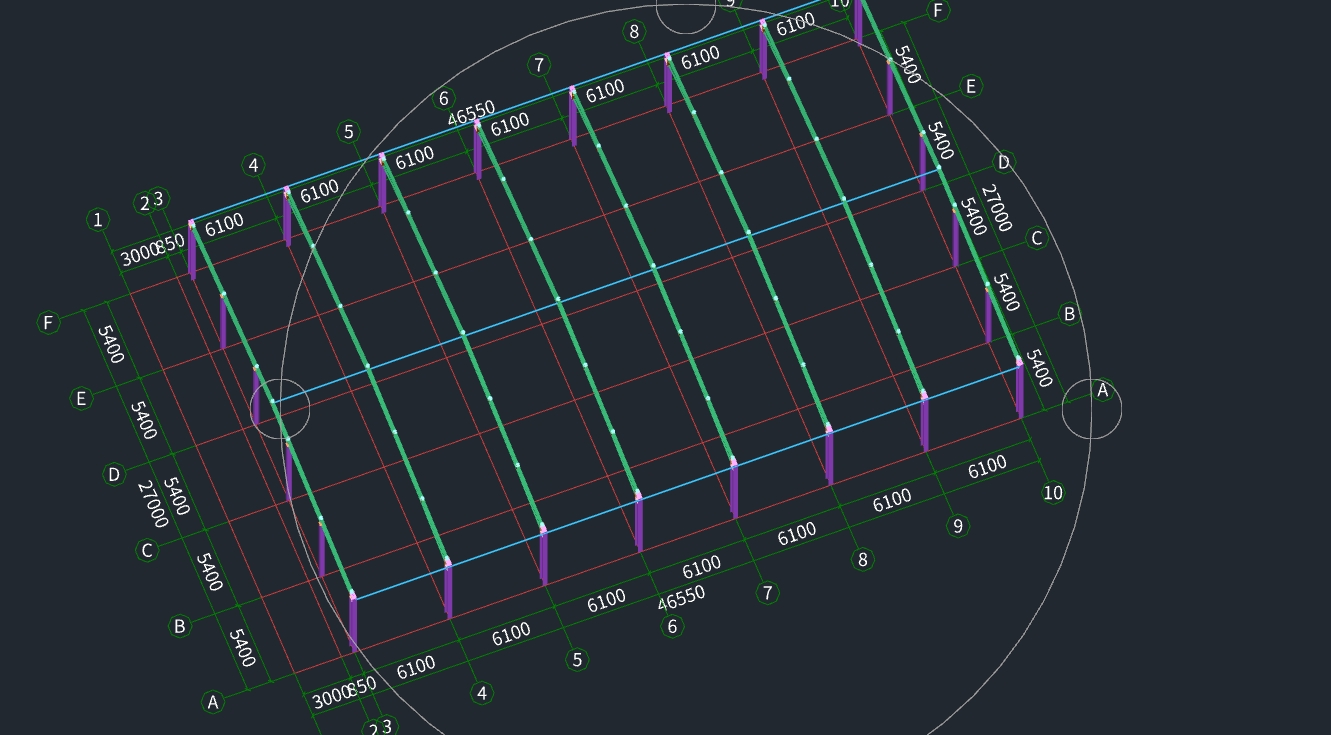
Task: Click right-side grid bubble F
Action: point(938,11)
